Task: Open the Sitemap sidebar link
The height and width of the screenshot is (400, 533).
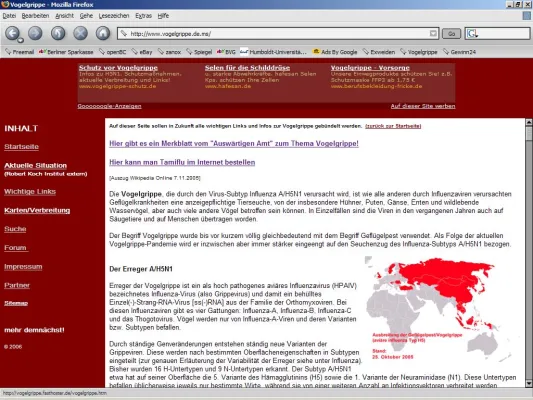Action: (16, 303)
